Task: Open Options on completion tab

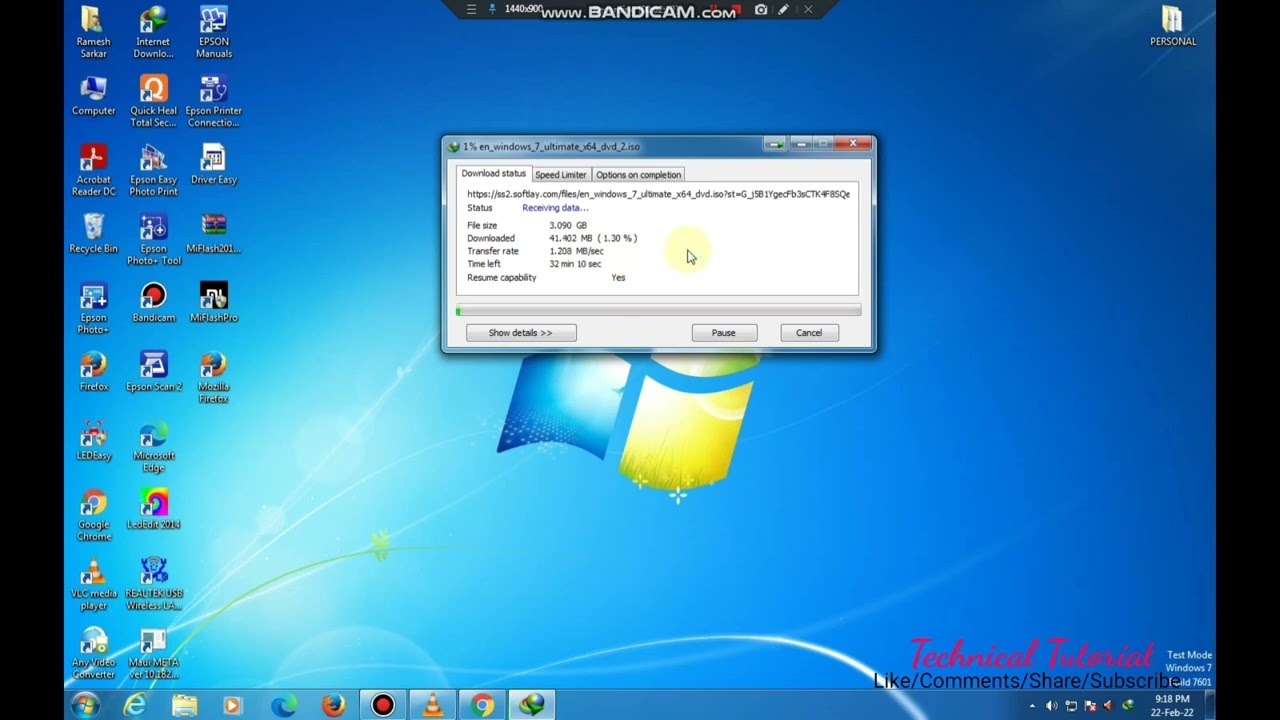Action: 638,175
